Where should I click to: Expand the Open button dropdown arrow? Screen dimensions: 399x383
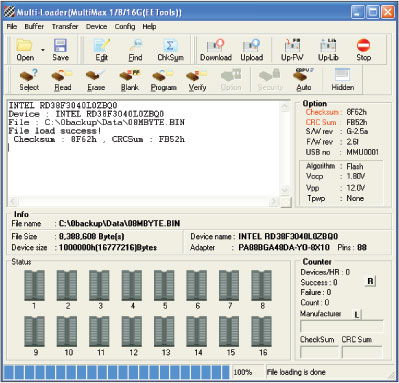(43, 50)
